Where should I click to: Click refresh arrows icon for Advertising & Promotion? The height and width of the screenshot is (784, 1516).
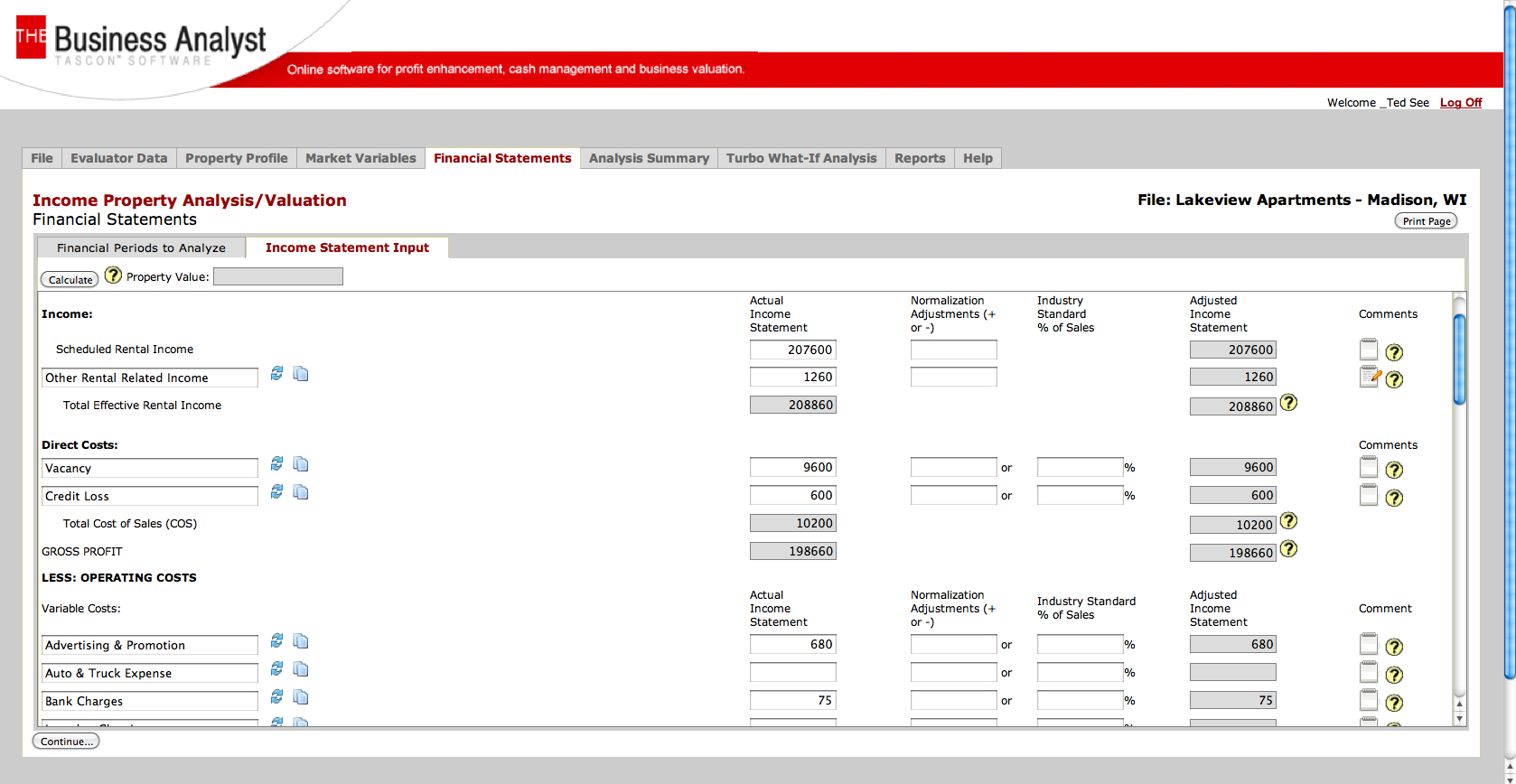click(276, 640)
